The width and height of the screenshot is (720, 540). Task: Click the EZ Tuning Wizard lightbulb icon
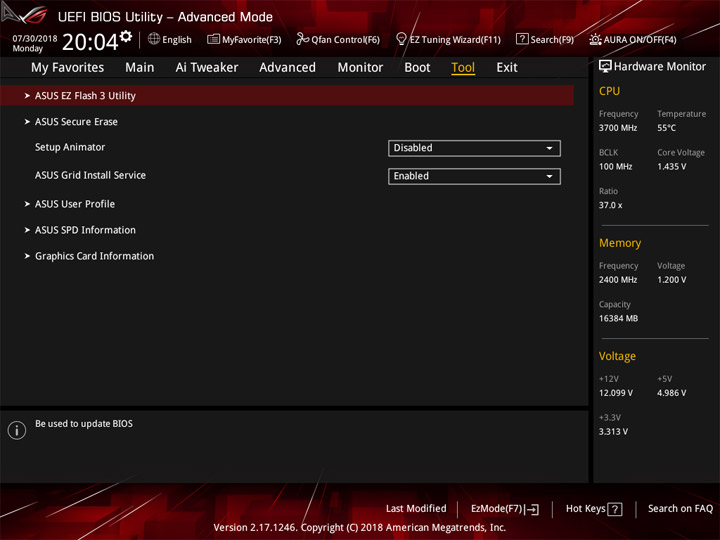pyautogui.click(x=401, y=39)
